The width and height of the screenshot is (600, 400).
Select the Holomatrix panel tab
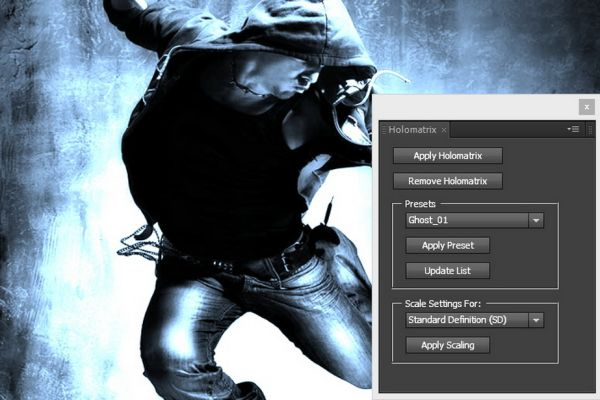tap(412, 130)
